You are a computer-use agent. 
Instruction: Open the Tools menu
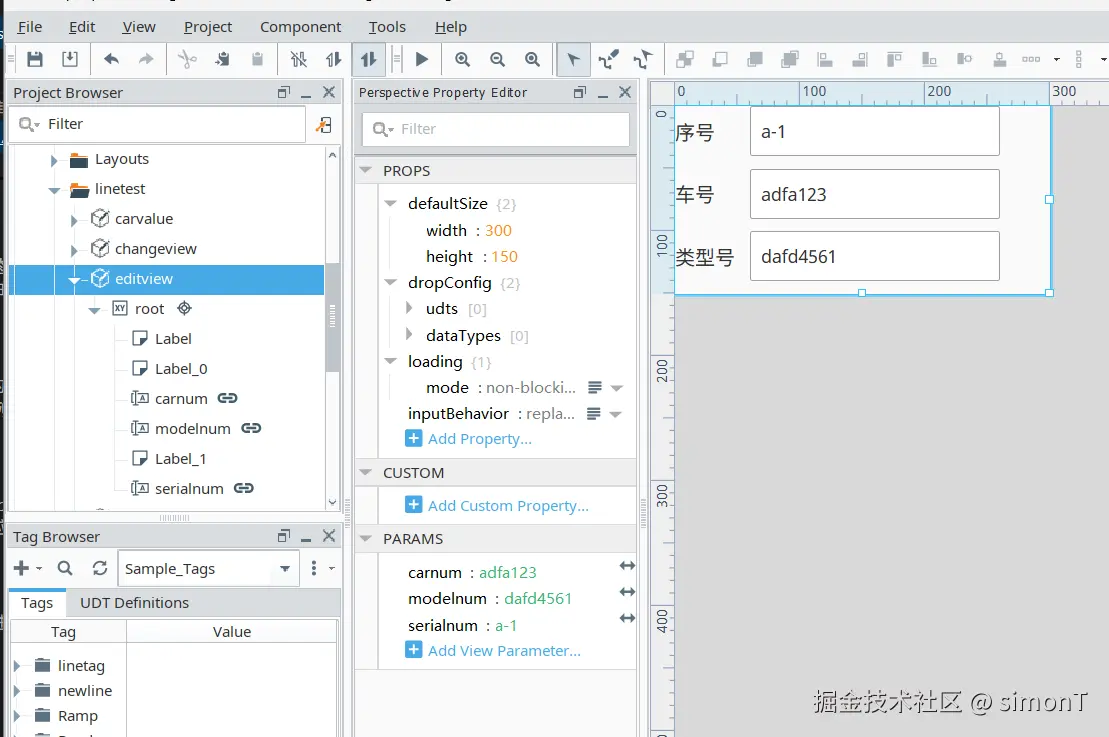click(387, 27)
